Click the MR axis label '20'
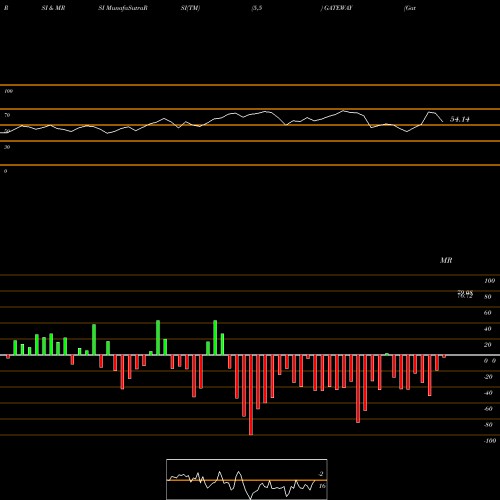This screenshot has width=500, height=500. tap(488, 345)
